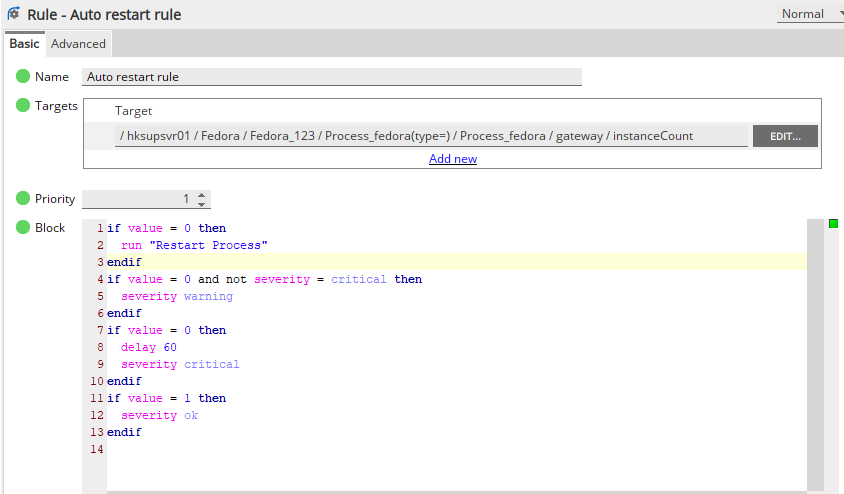Click the endif on line 10
The image size is (844, 494).
[124, 381]
